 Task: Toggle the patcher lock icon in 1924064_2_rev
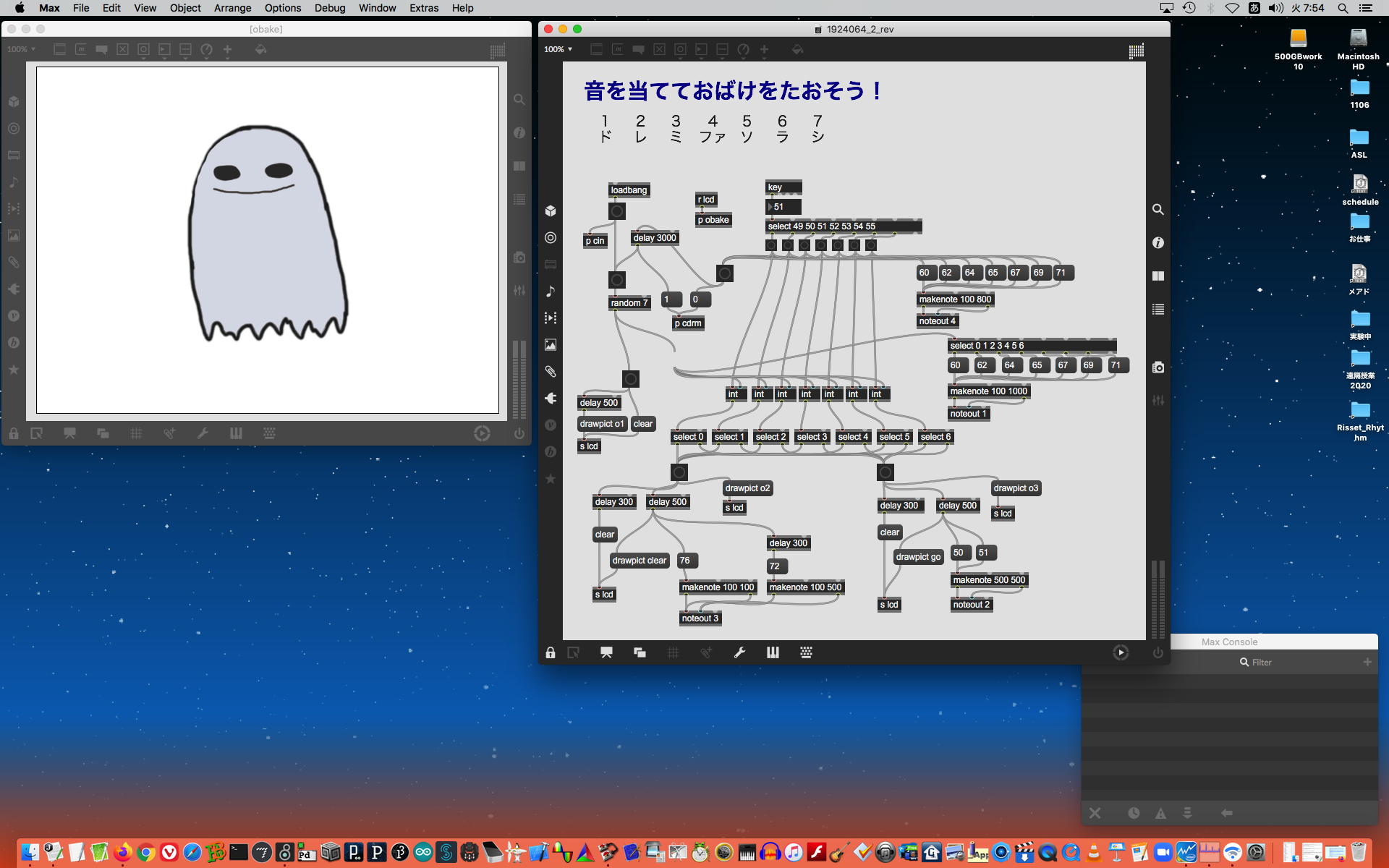click(x=551, y=653)
